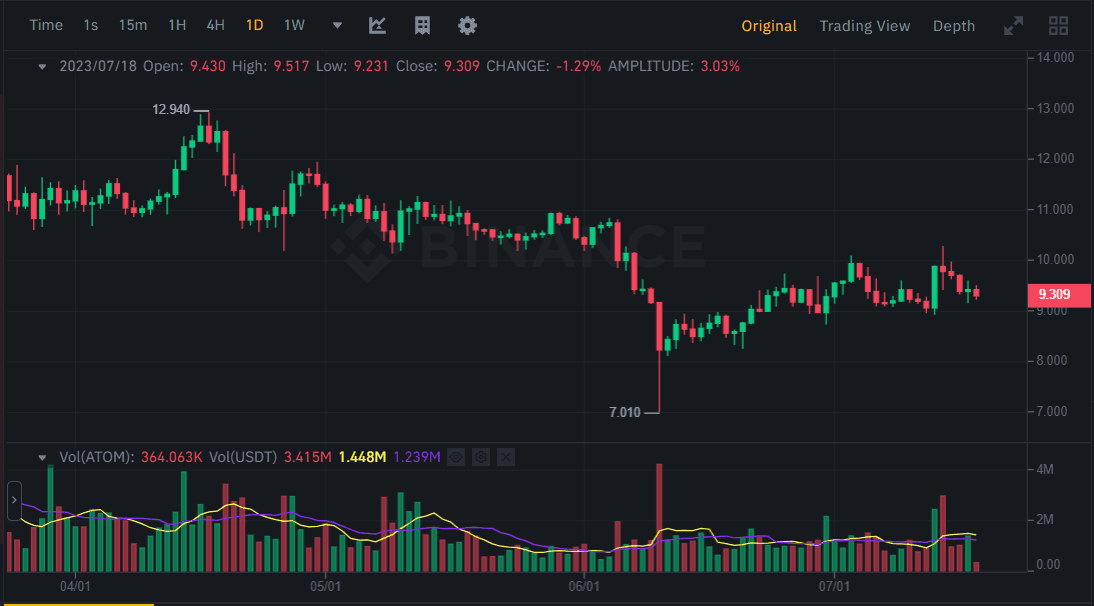Remove the volume indicator with X icon
Image resolution: width=1094 pixels, height=606 pixels.
pos(505,457)
